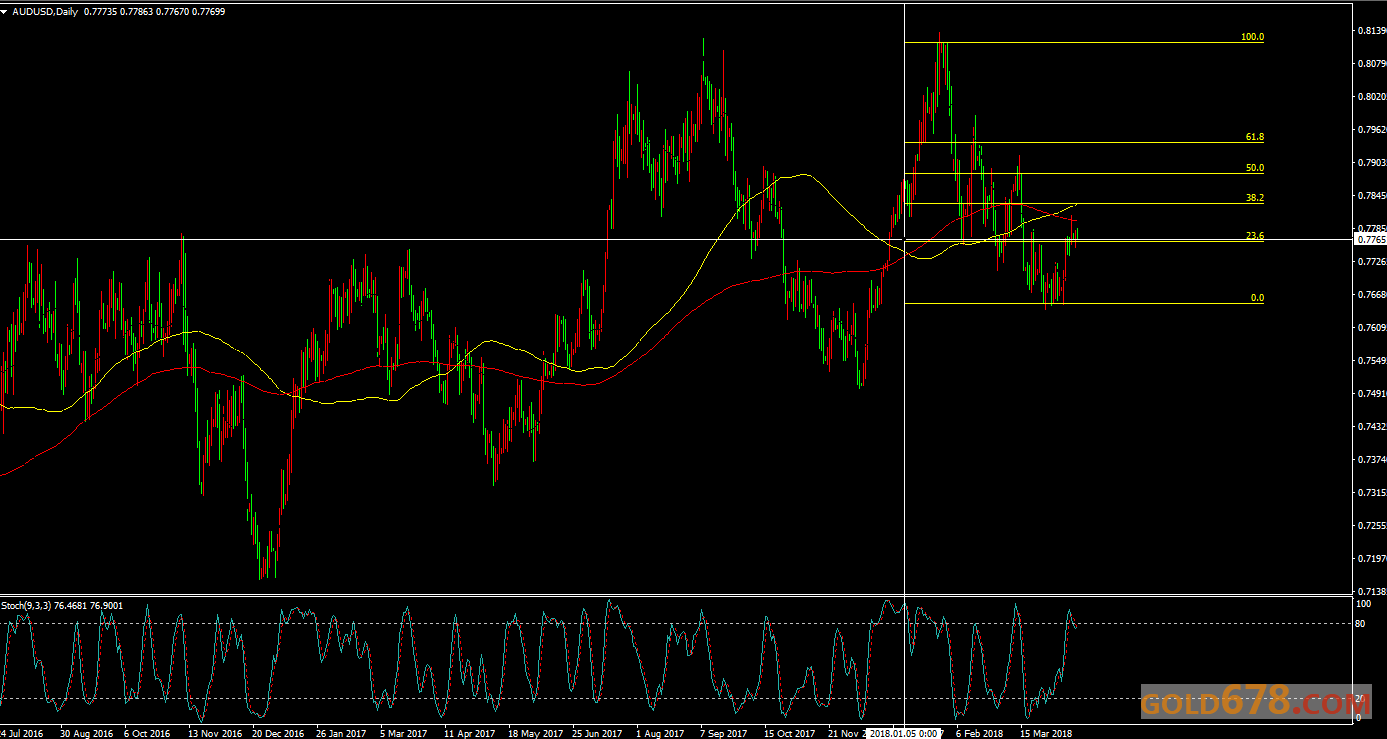Click the 0.7962 price axis value
The width and height of the screenshot is (1387, 739).
coord(1371,130)
